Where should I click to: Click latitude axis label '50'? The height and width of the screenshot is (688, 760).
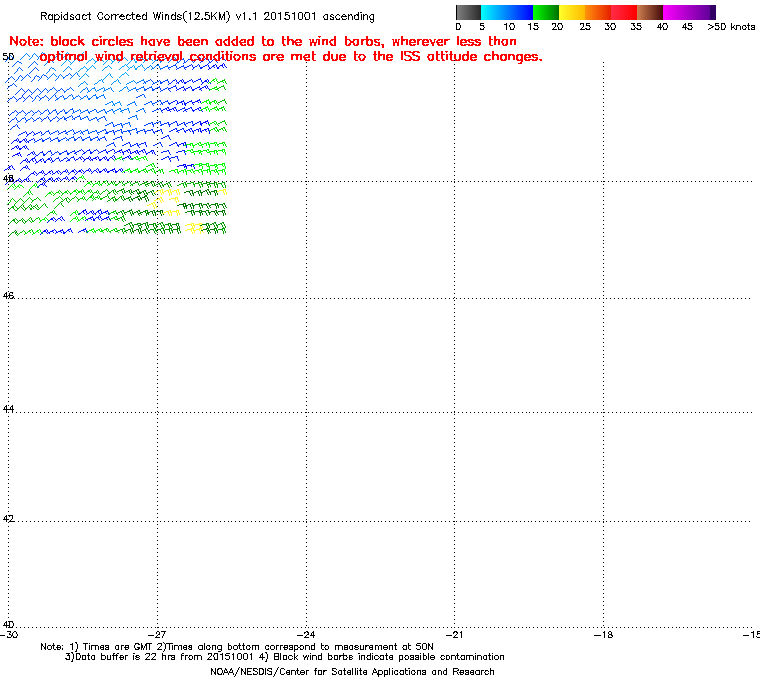8,57
